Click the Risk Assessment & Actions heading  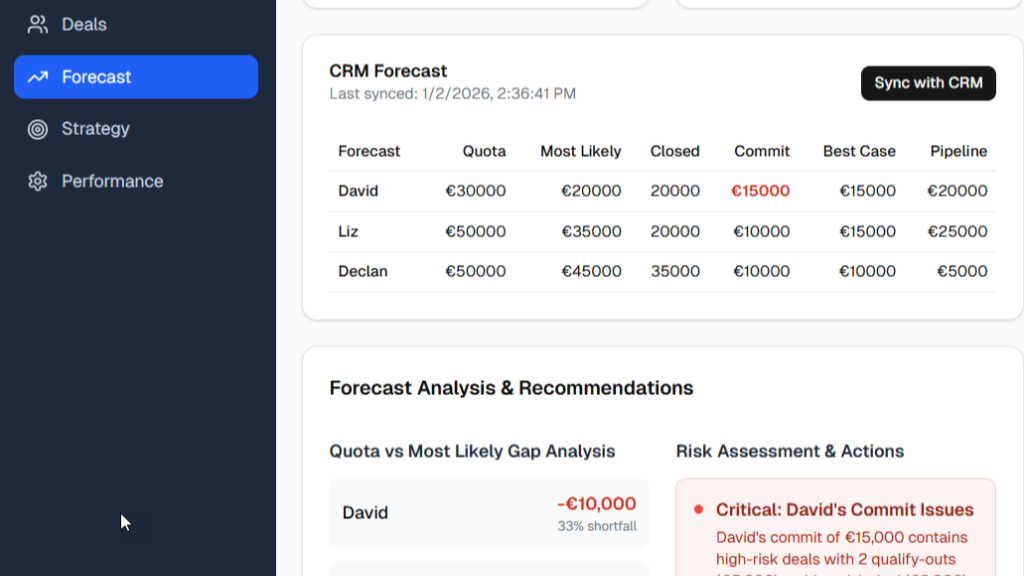(789, 451)
